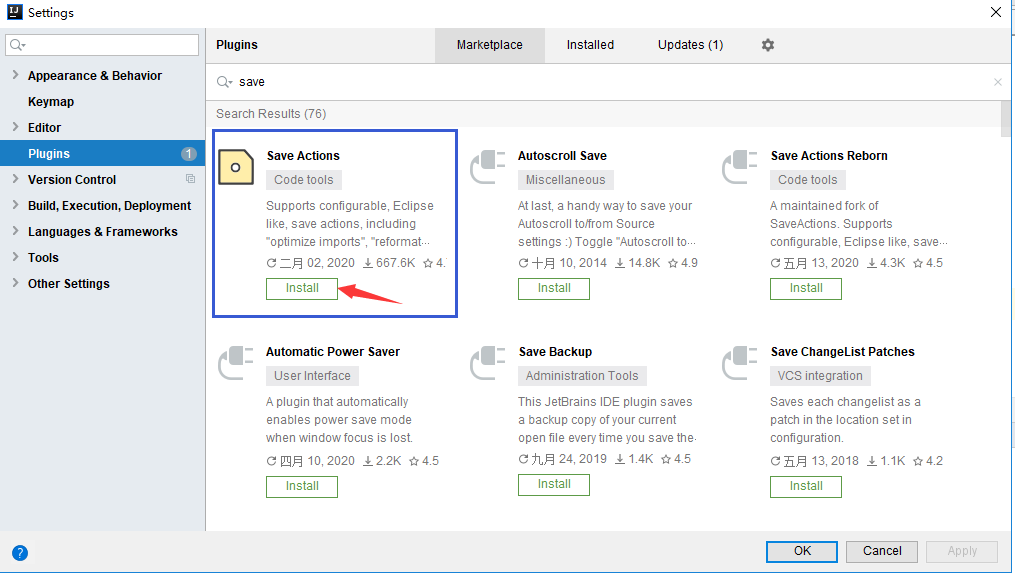The image size is (1015, 574).
Task: Open the Save ChangeList Patches plugin title
Action: click(x=842, y=352)
